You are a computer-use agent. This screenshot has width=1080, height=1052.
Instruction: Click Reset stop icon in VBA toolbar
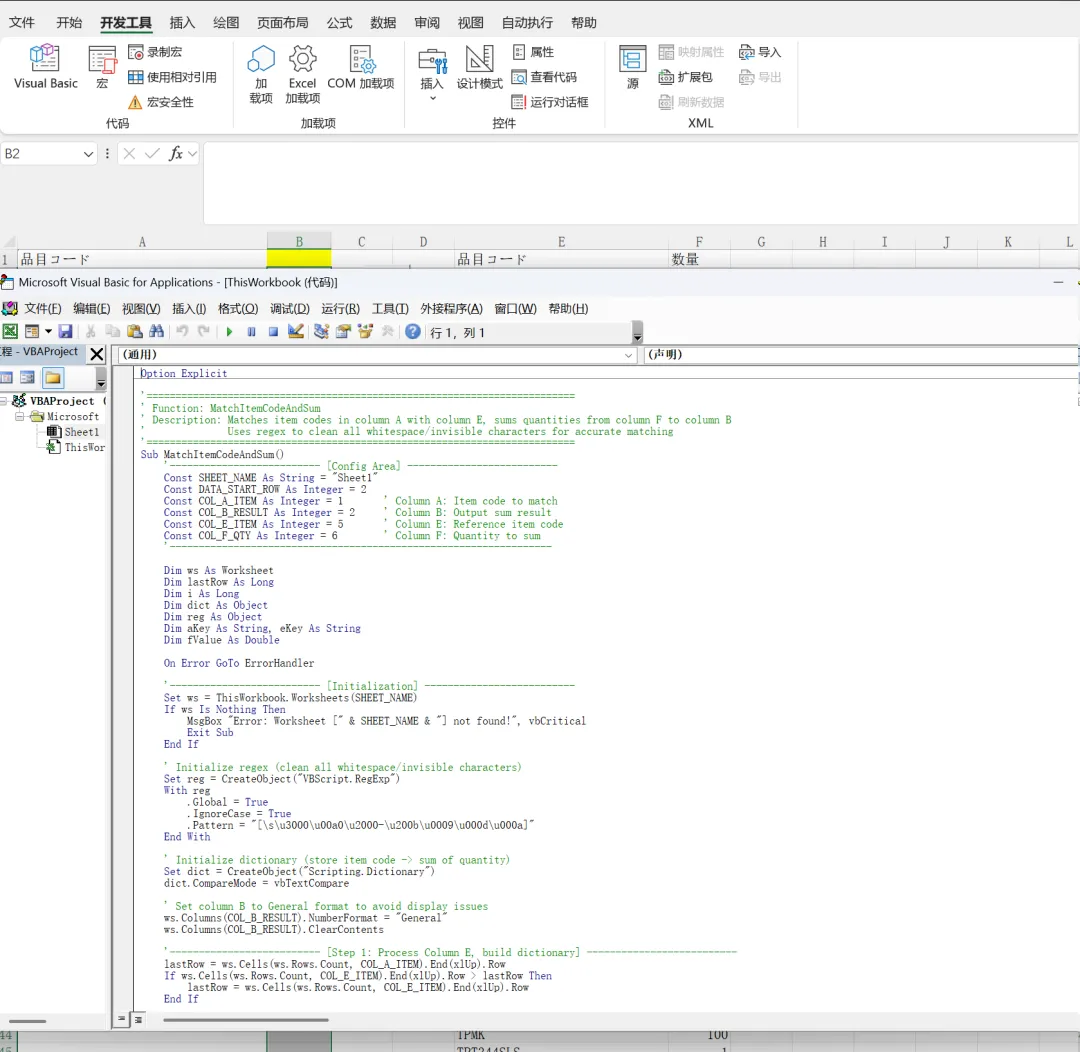273,332
